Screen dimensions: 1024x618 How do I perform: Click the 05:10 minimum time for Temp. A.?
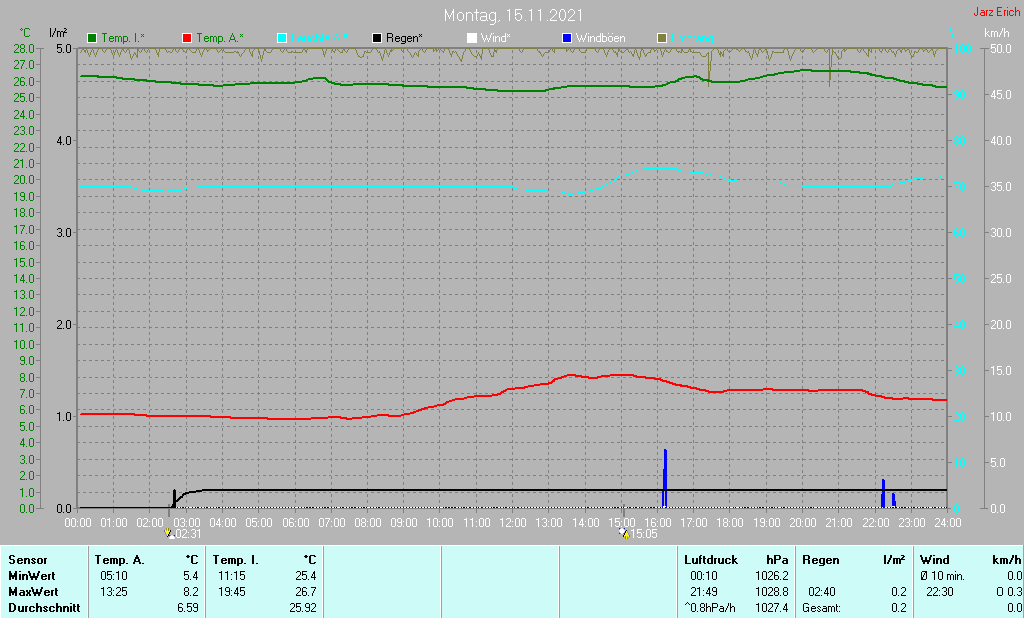(x=114, y=576)
